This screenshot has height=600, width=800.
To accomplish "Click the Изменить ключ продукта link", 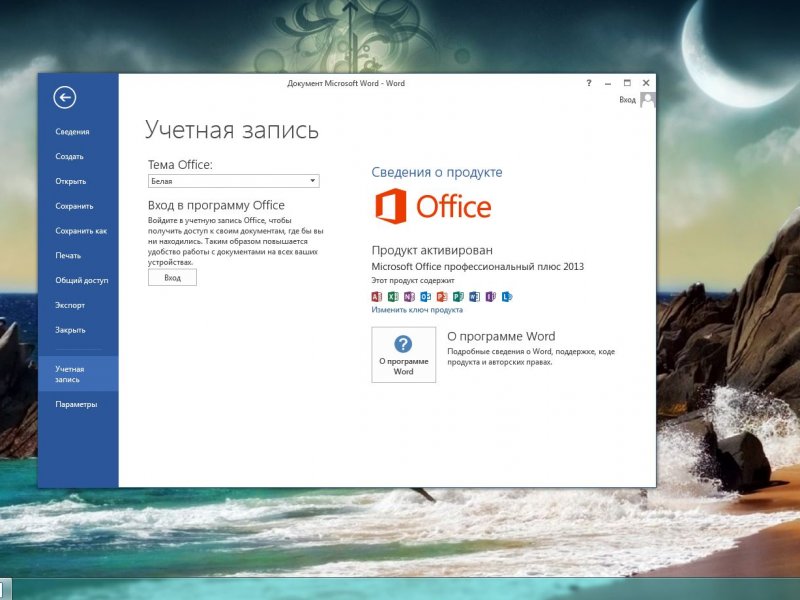I will [417, 310].
